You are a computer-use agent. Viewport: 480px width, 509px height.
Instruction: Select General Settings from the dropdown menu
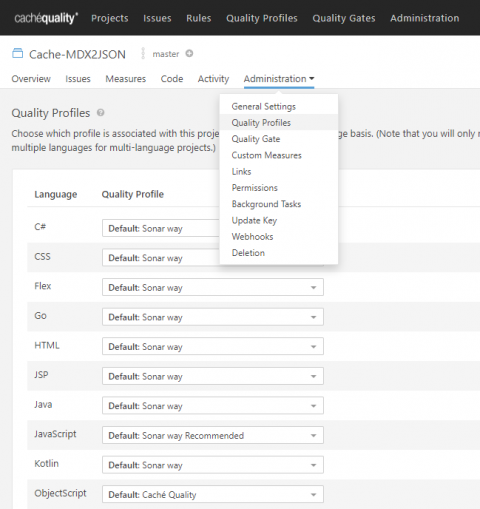click(x=279, y=106)
